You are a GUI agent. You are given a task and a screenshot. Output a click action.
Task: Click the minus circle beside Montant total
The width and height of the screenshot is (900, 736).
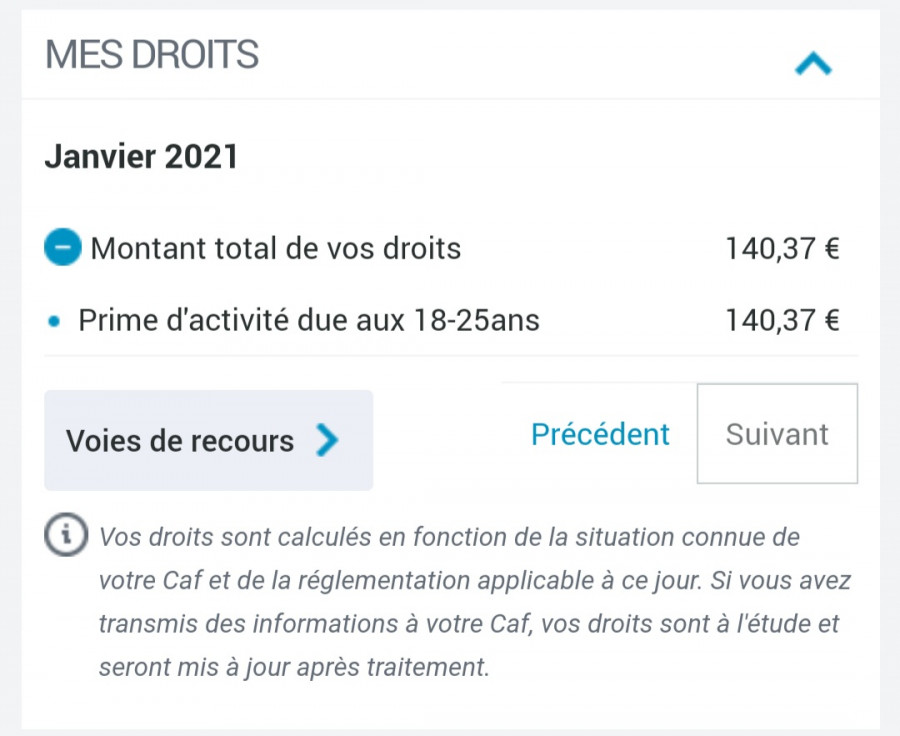pyautogui.click(x=63, y=247)
